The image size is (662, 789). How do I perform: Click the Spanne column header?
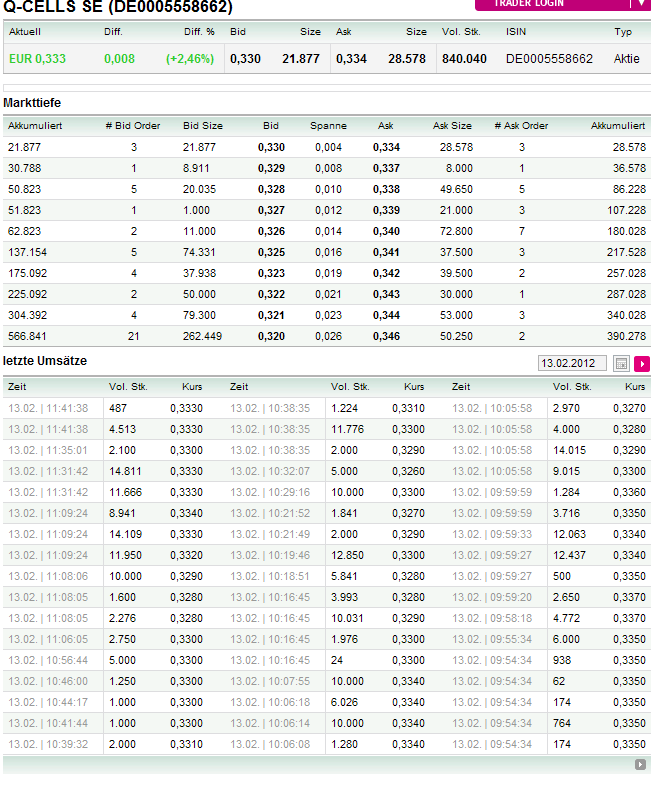coord(328,126)
